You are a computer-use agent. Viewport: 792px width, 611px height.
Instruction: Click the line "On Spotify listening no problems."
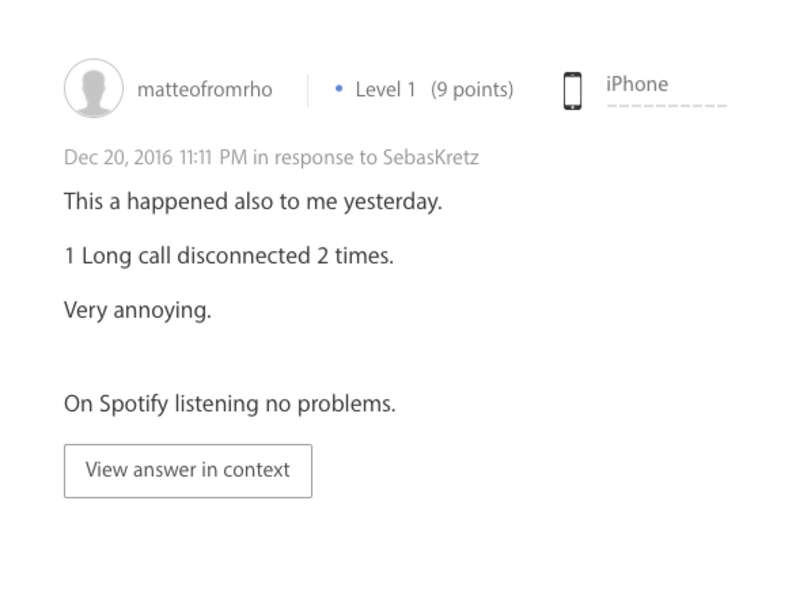(x=230, y=404)
